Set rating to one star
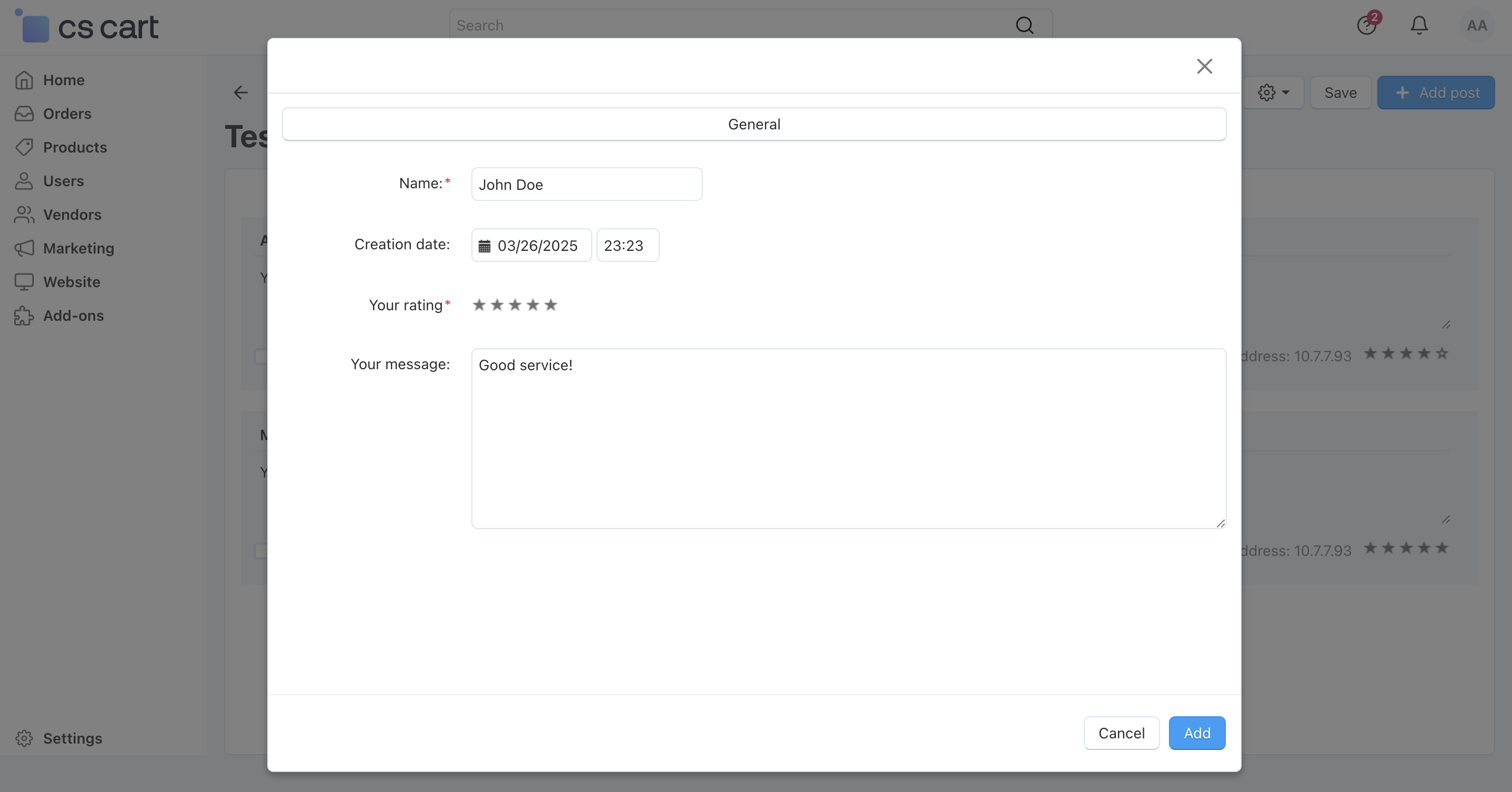 (479, 305)
